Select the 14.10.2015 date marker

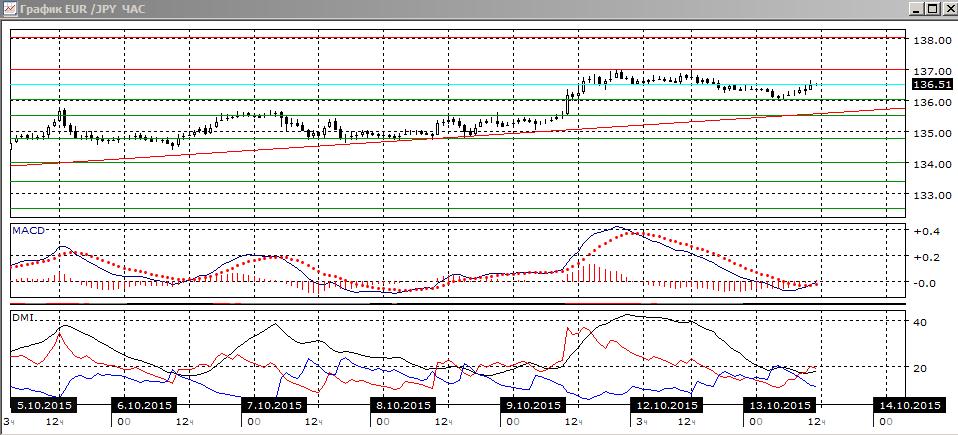click(909, 406)
